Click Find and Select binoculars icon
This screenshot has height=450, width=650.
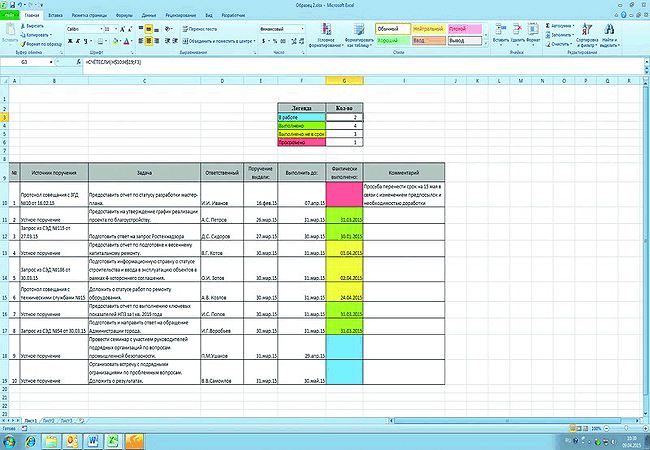609,29
